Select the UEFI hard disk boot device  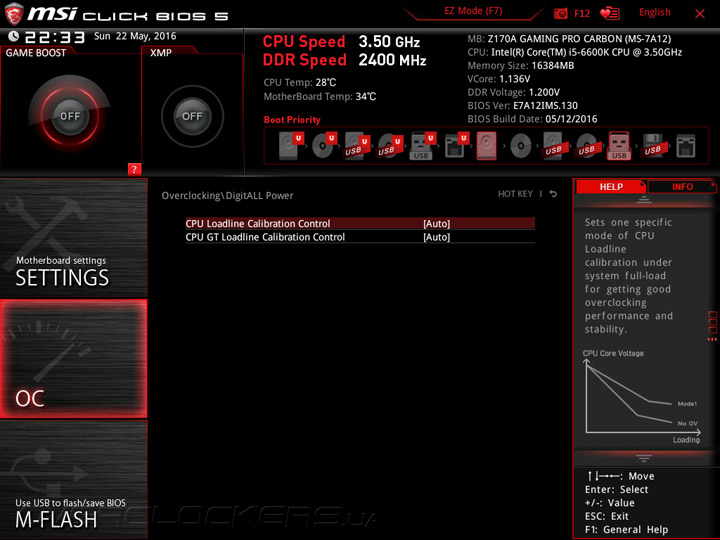point(289,146)
